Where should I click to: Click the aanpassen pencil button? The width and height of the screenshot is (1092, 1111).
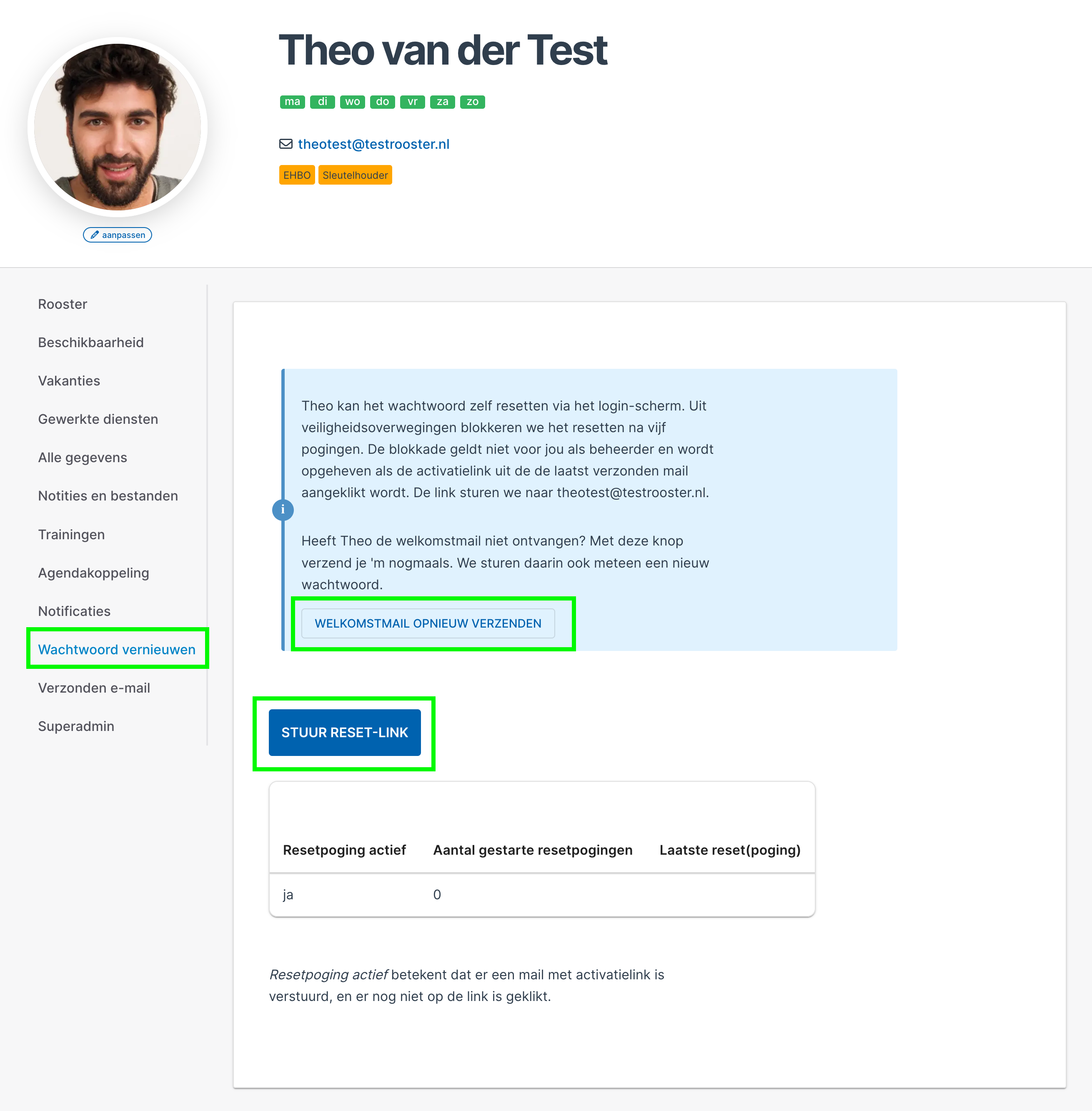tap(118, 235)
